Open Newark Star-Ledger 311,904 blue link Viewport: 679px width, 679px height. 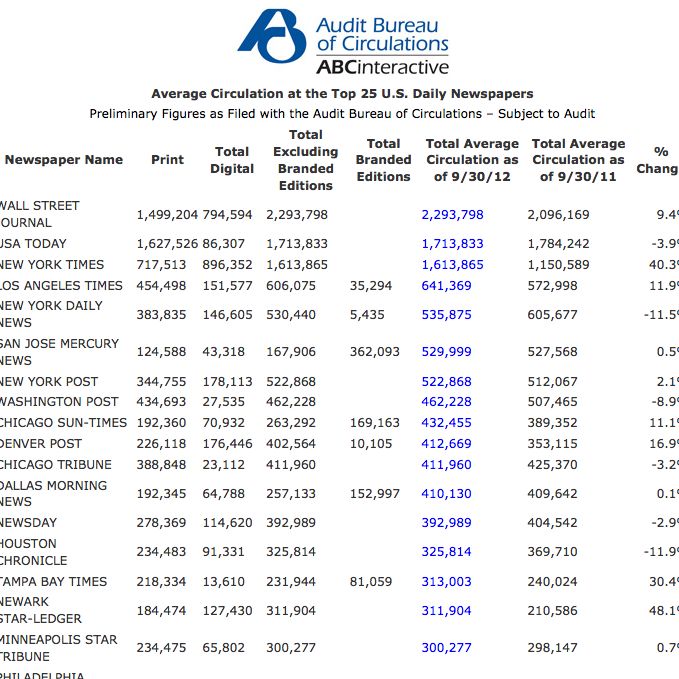446,611
